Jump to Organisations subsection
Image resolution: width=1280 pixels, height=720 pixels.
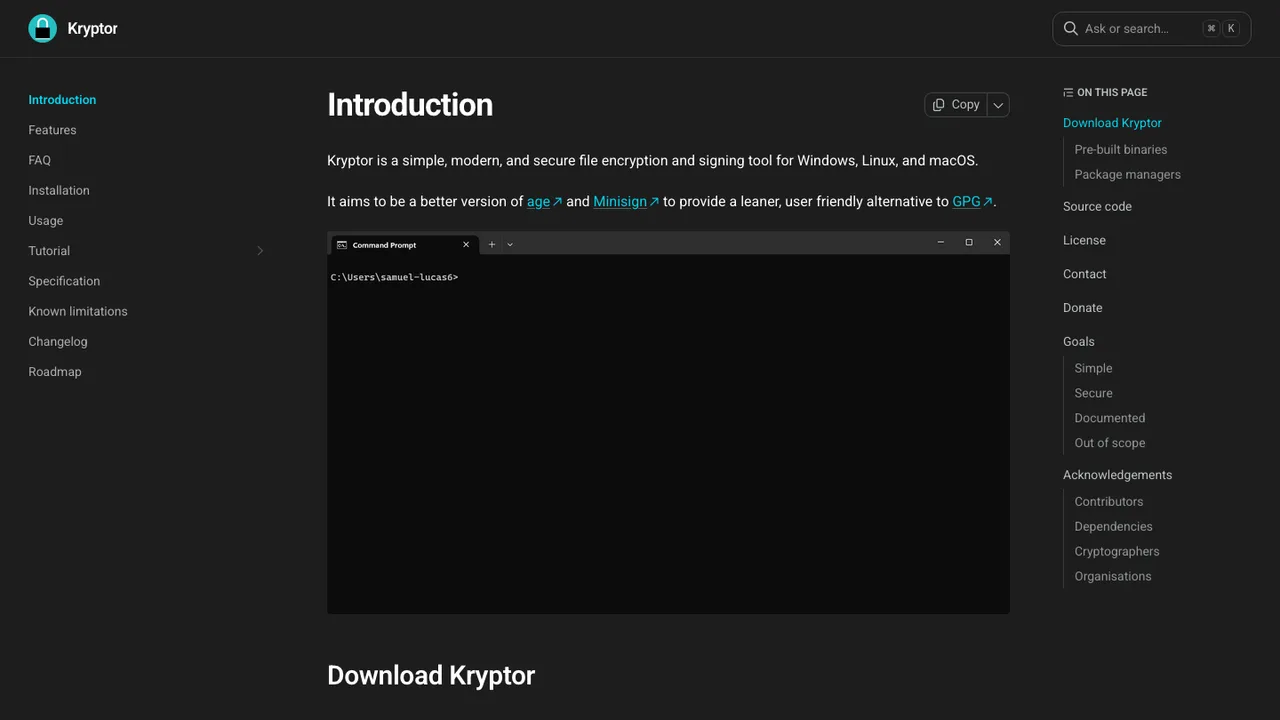(1113, 576)
